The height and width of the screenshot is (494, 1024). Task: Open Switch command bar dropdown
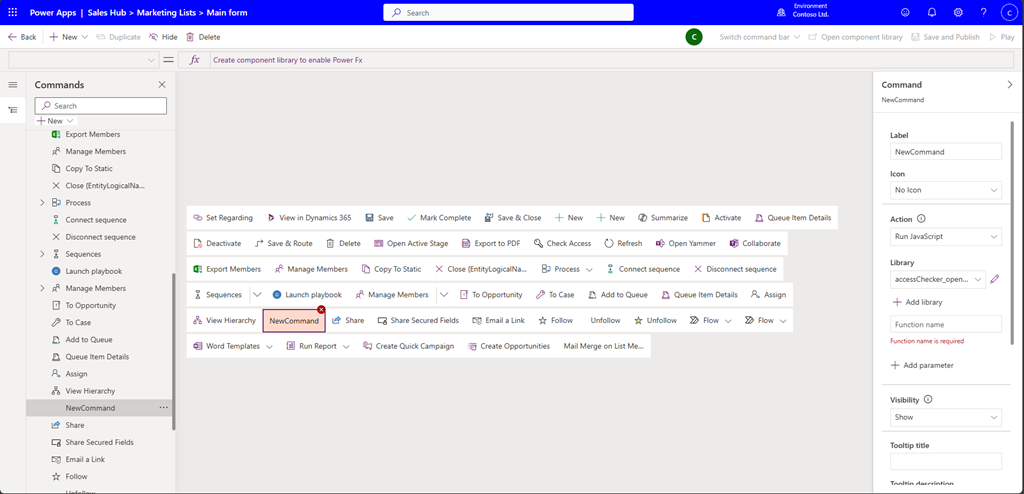point(760,37)
